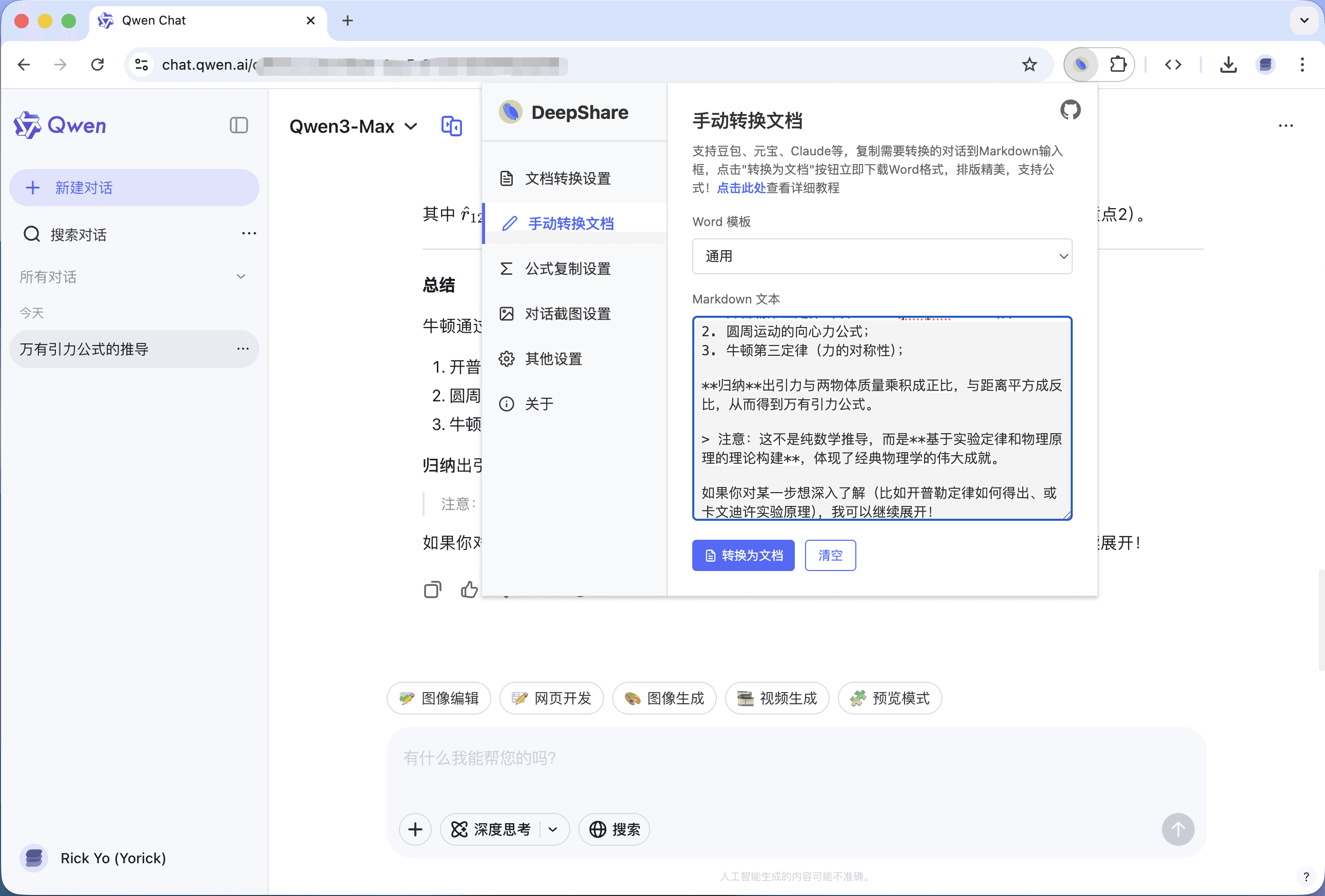This screenshot has width=1325, height=896.
Task: Open 文档转换设置 in DeepShare menu
Action: coord(568,178)
